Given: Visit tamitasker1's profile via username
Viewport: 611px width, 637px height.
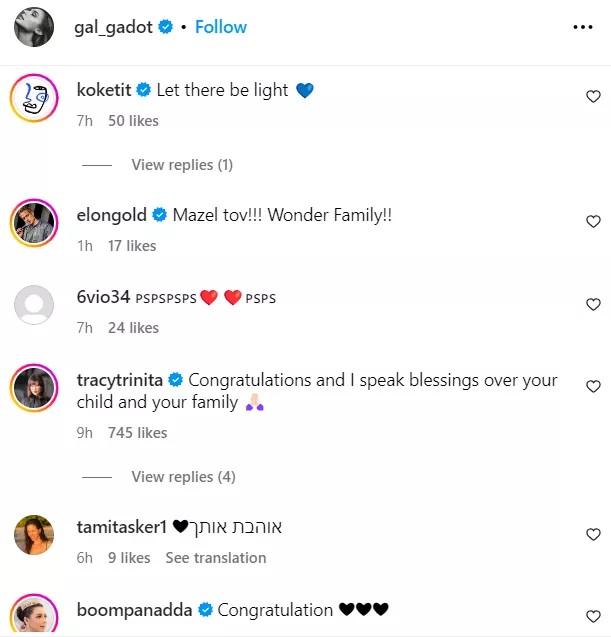Looking at the screenshot, I should pos(121,527).
